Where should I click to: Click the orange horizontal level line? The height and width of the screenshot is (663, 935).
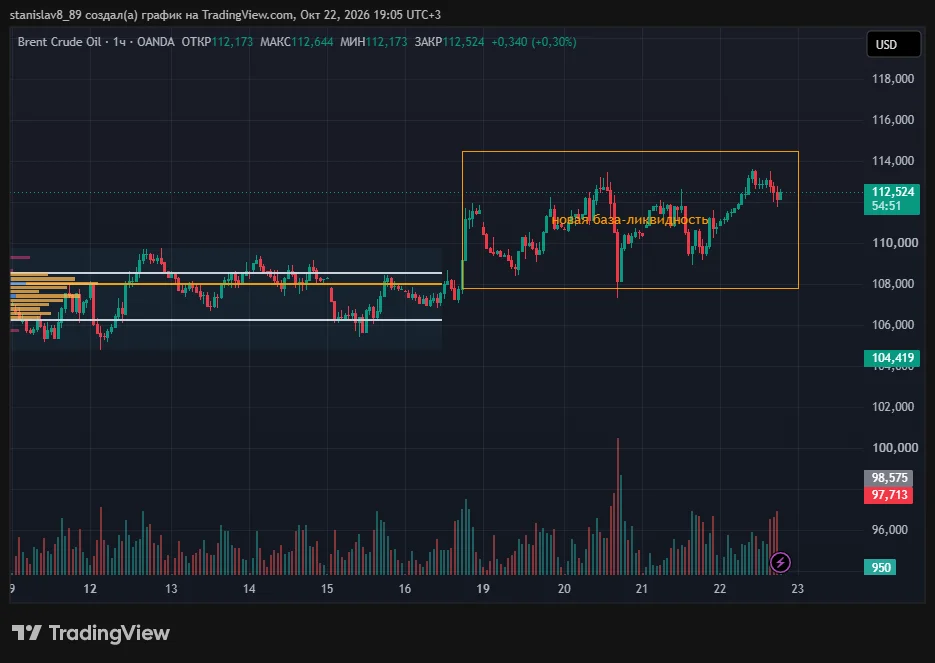tap(226, 284)
